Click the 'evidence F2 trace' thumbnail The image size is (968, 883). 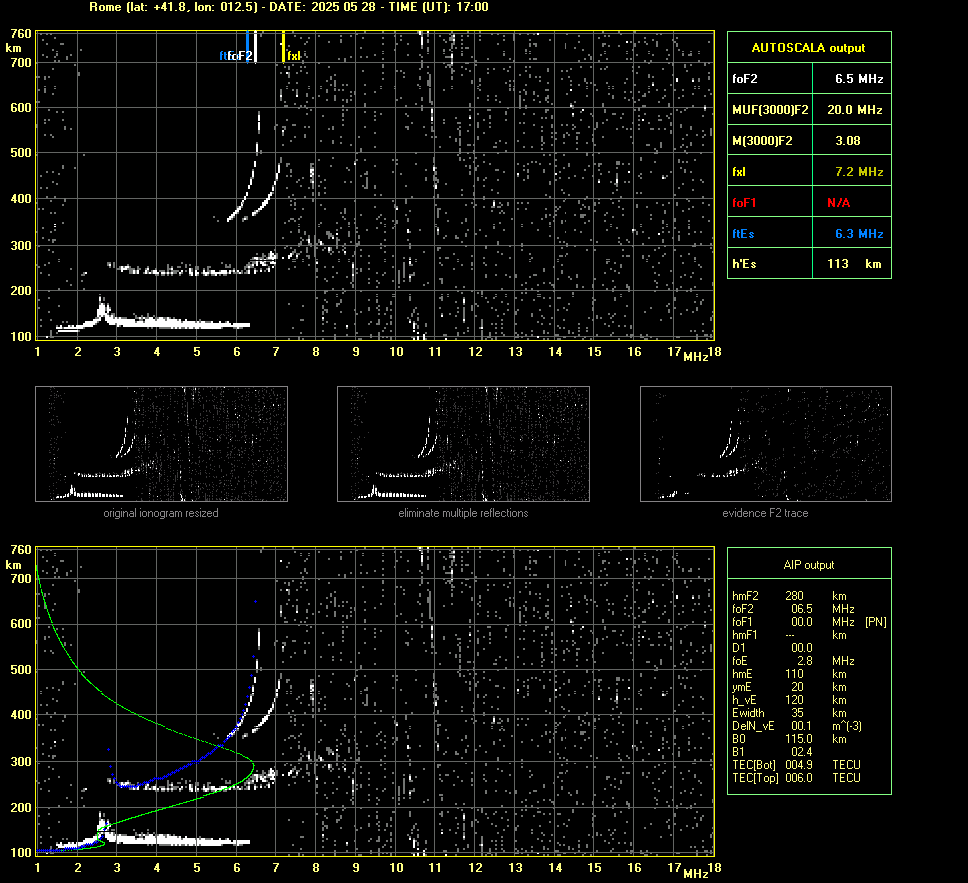[x=766, y=444]
